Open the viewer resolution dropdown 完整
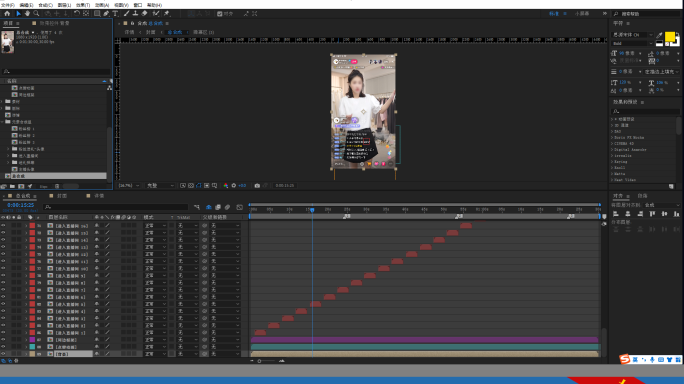Screen dimensions: 684x384 click(160, 185)
